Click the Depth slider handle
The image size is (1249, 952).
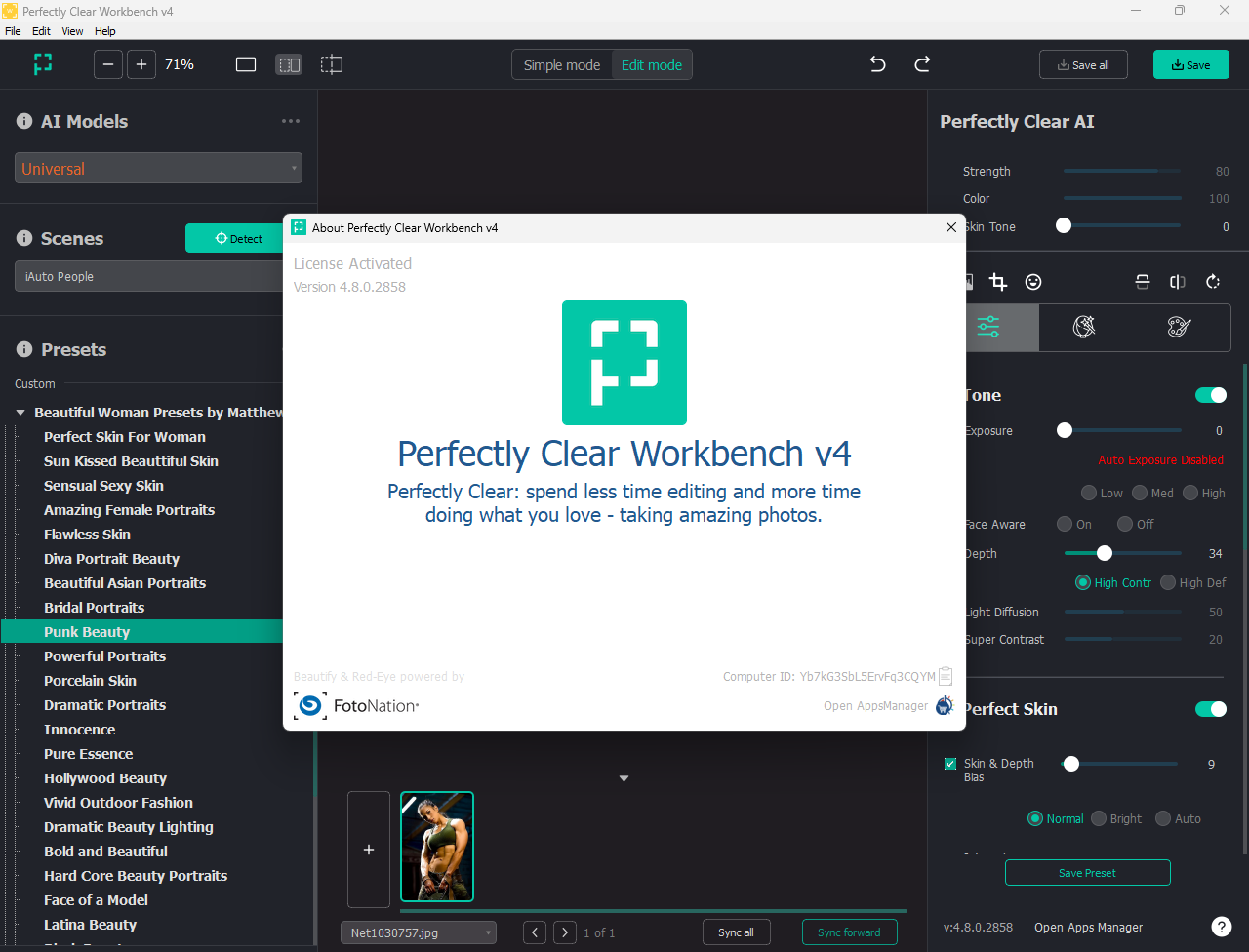[1105, 553]
